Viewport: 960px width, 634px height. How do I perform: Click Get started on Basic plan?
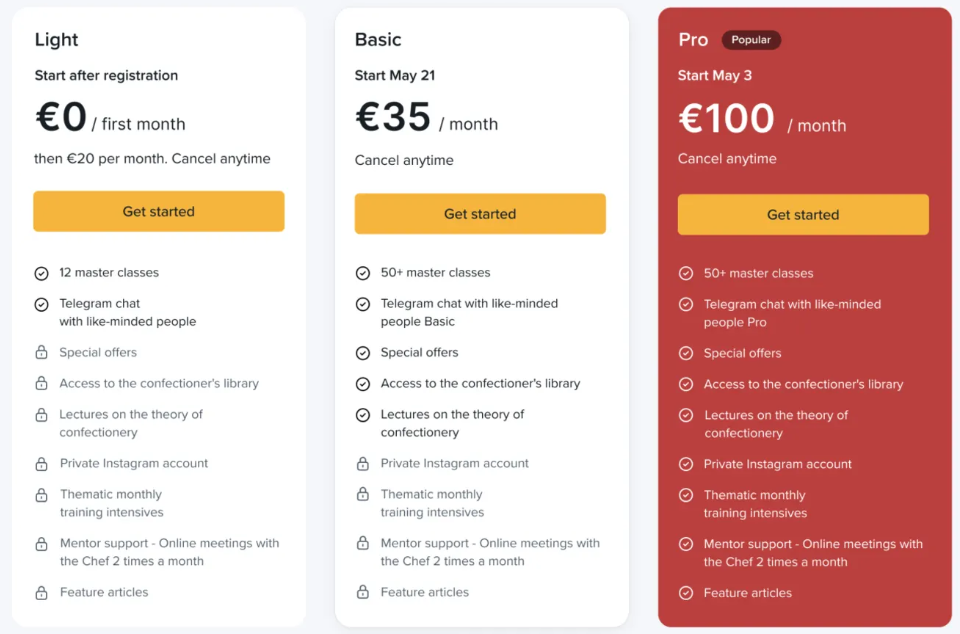coord(480,214)
